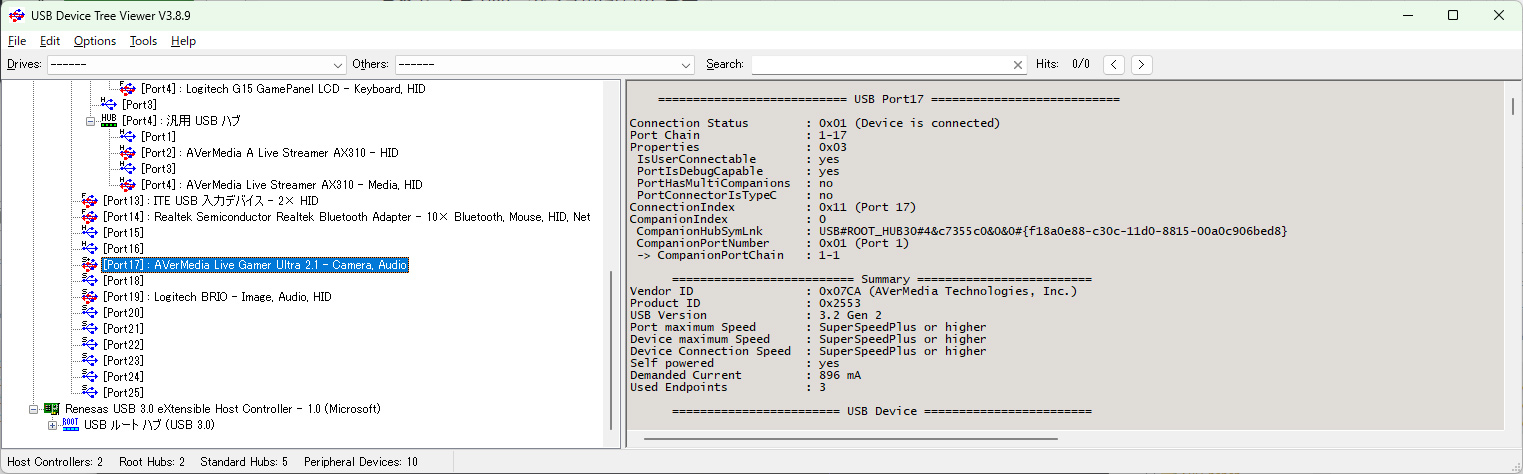Click Logitech BRIO device icon
This screenshot has width=1523, height=474.
90,296
